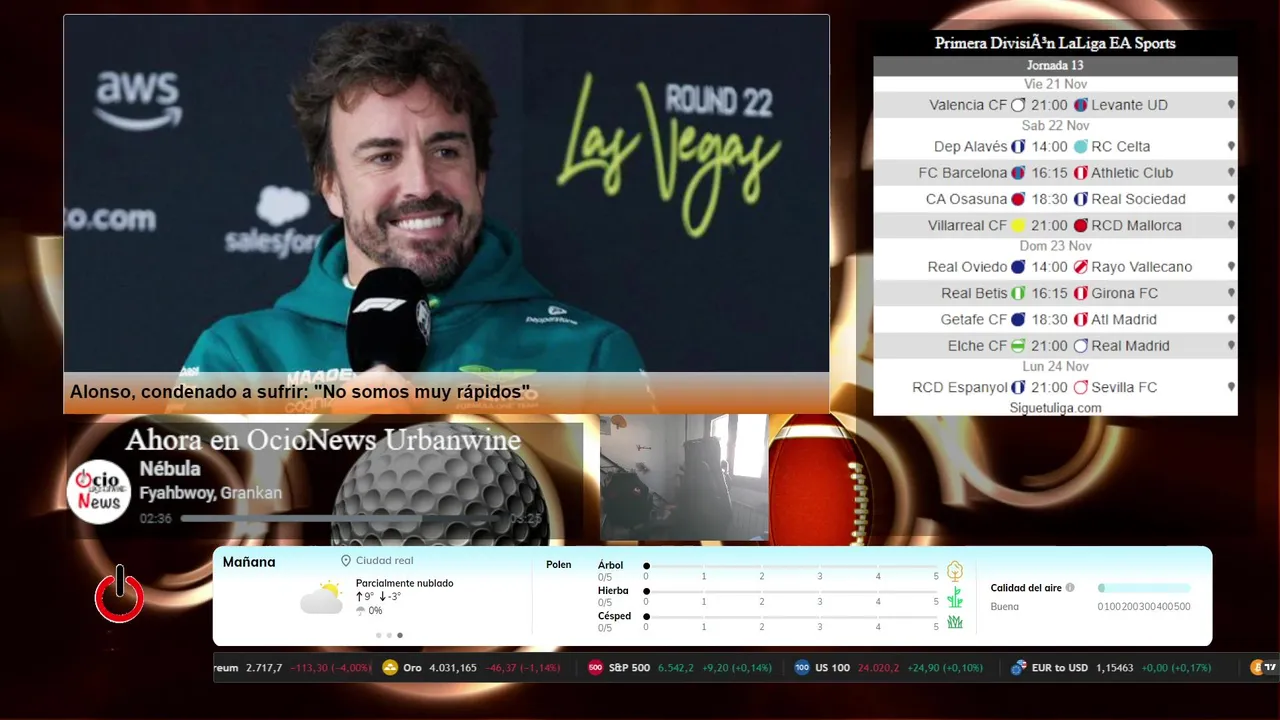Click the Alonso headline caption
Viewport: 1280px width, 720px height.
299,392
